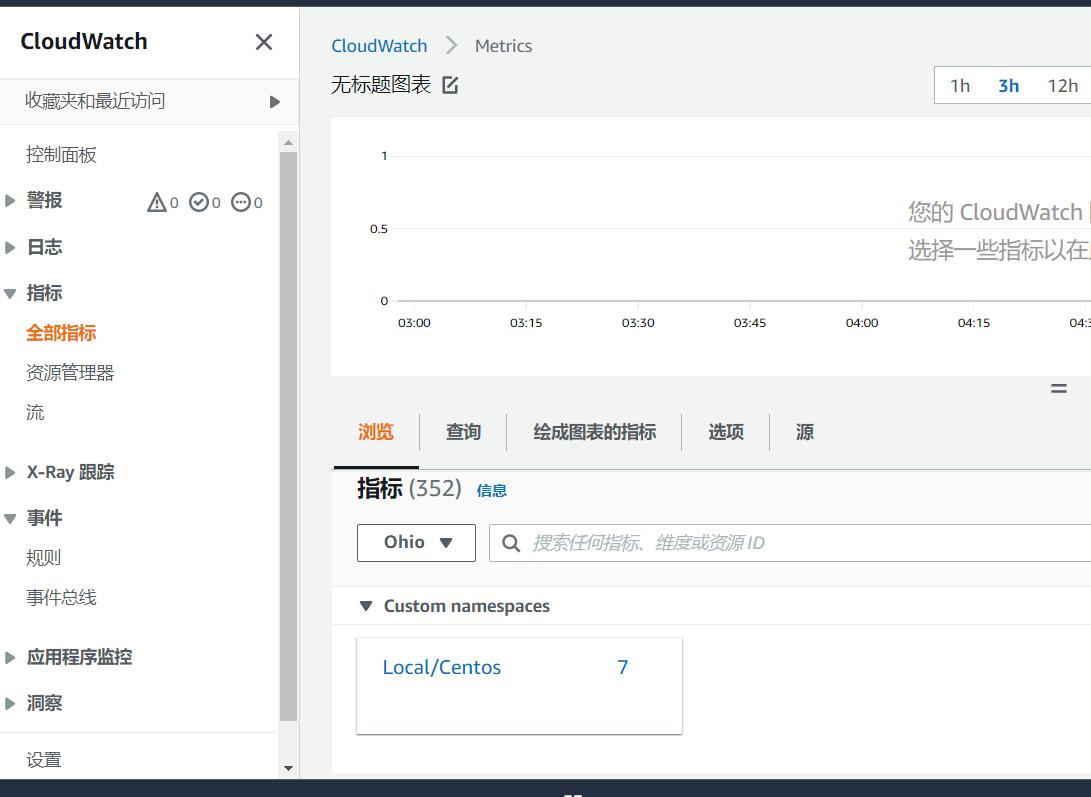
Task: Open 资源管理器 in sidebar
Action: (x=70, y=373)
